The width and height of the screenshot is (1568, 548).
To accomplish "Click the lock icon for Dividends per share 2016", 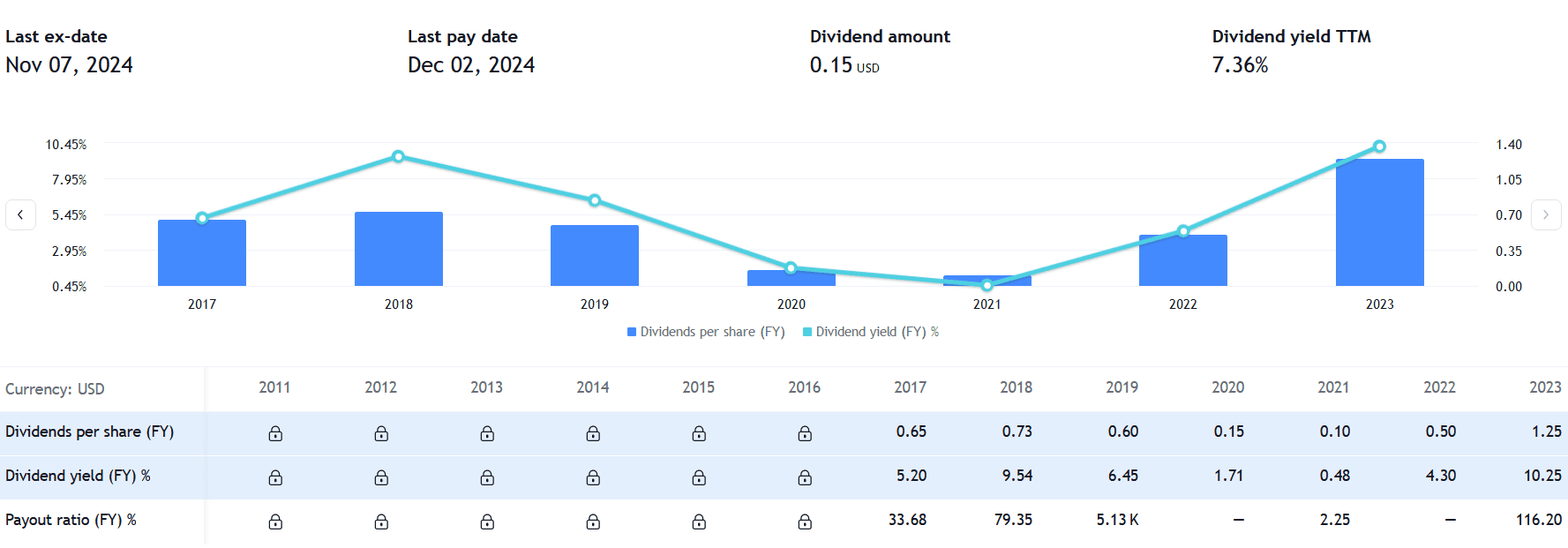I will point(805,433).
